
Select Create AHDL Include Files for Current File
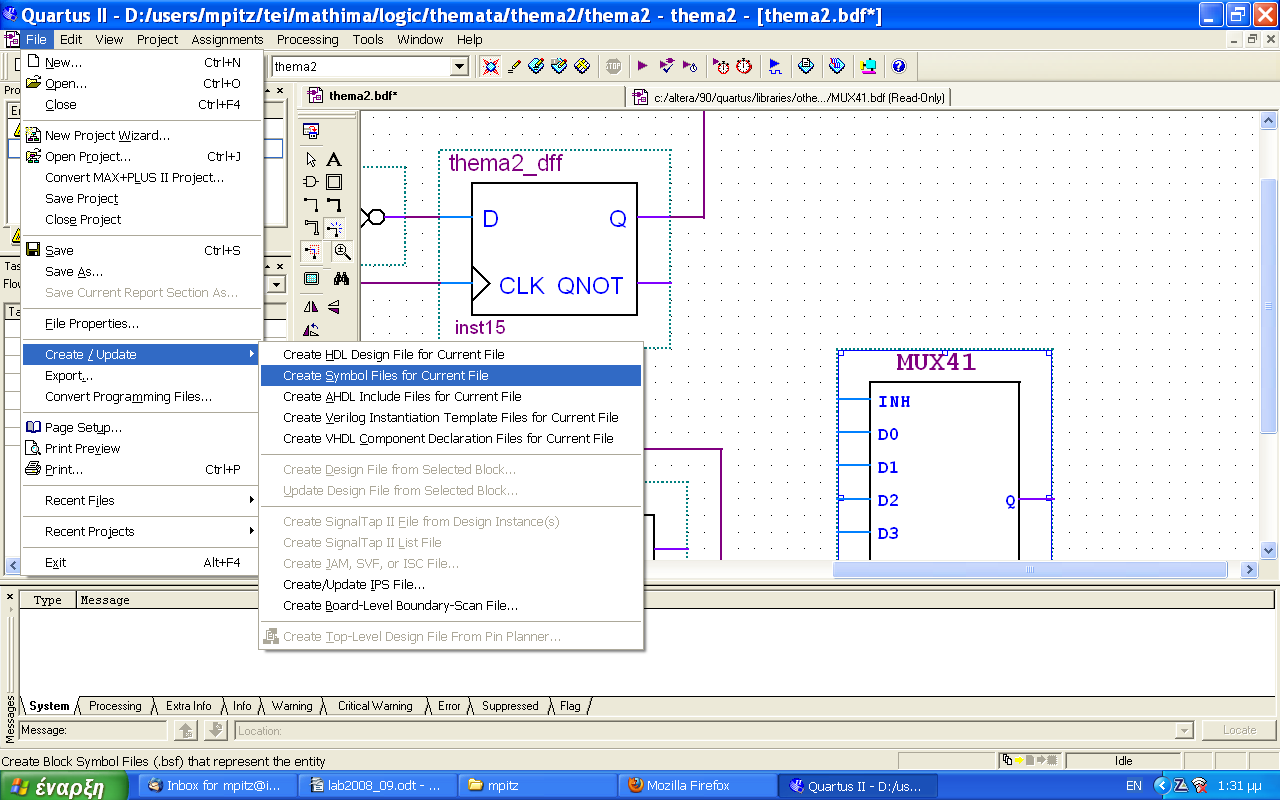[x=450, y=396]
